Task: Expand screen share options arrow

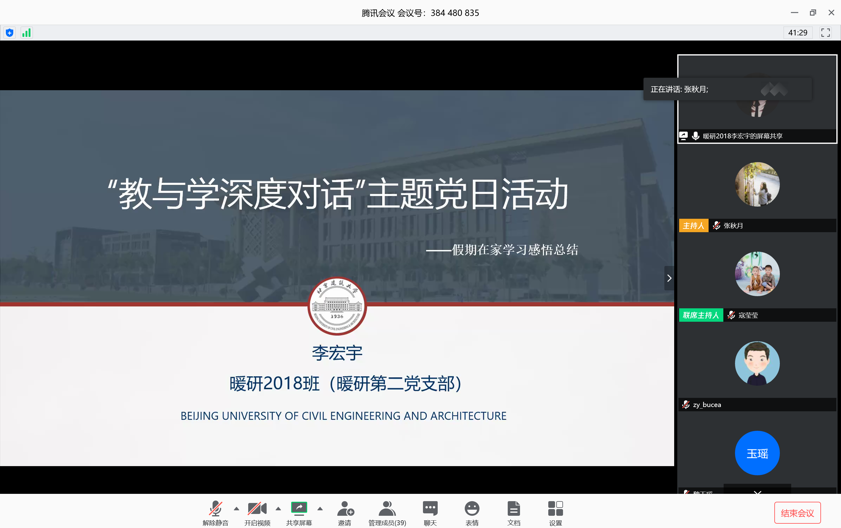Action: pos(320,509)
